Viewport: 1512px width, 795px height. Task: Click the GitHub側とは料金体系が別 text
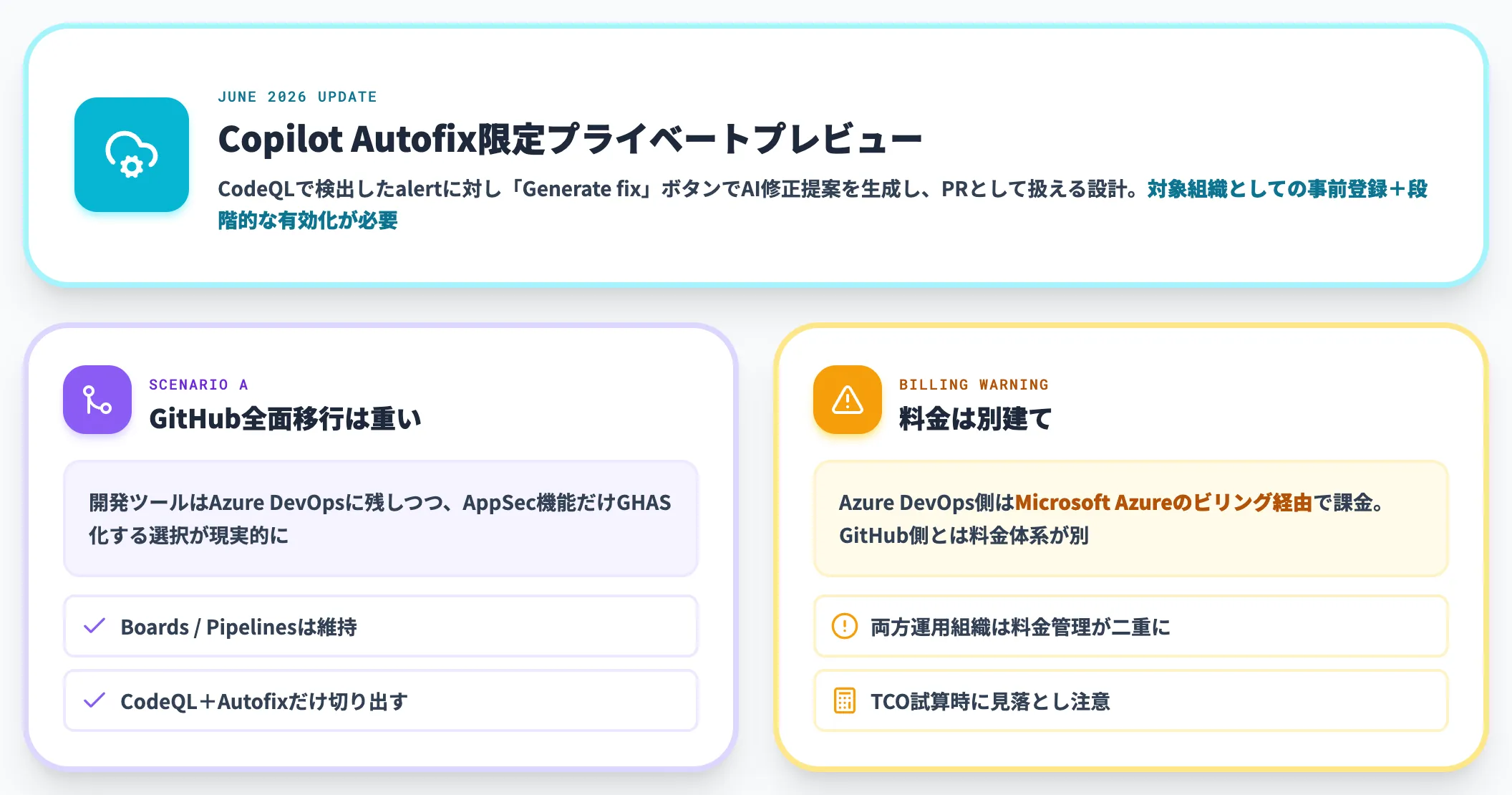click(x=964, y=536)
